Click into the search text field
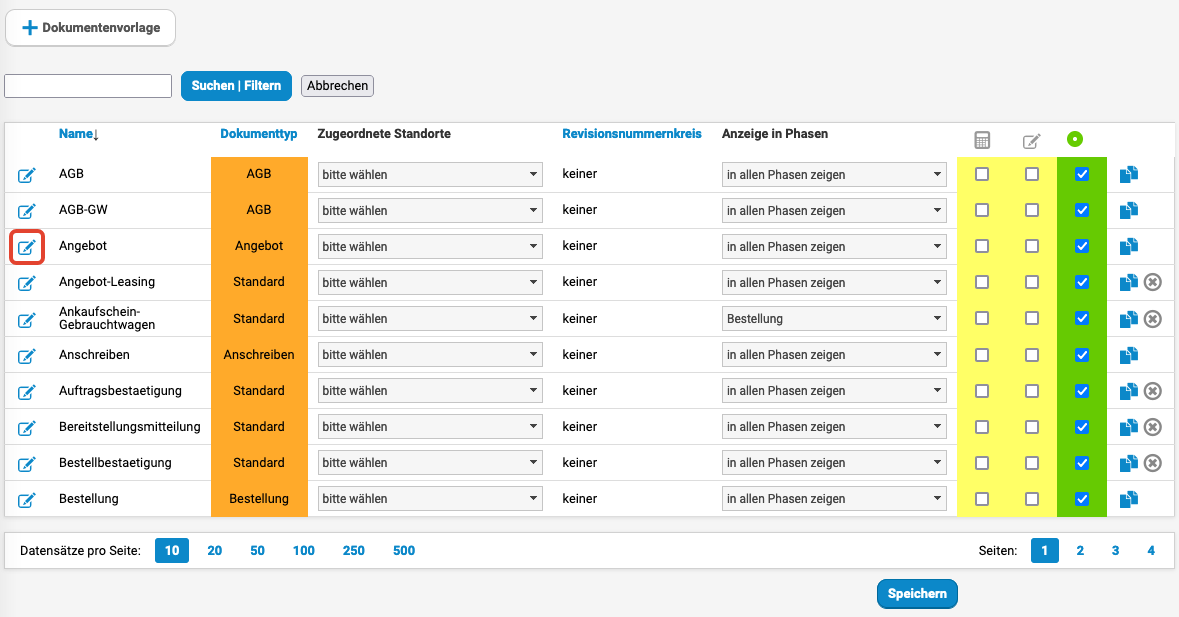Viewport: 1179px width, 617px height. point(88,86)
